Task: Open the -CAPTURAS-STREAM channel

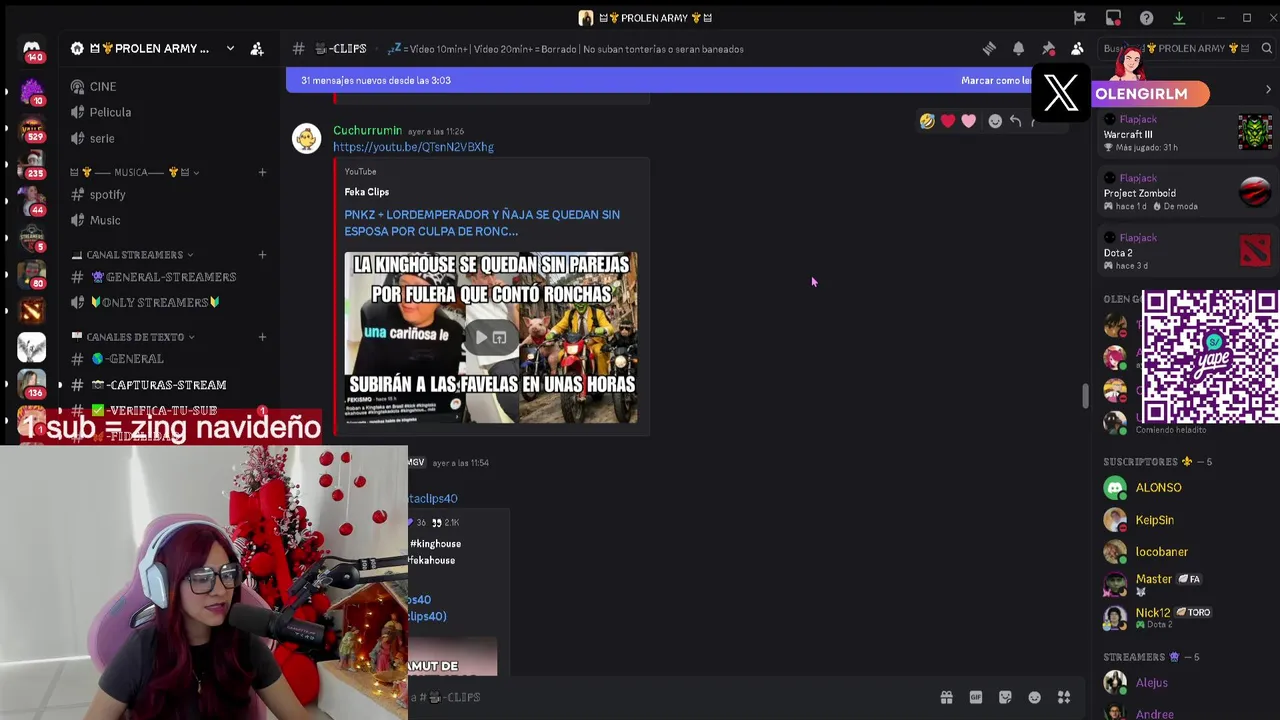Action: coord(168,385)
